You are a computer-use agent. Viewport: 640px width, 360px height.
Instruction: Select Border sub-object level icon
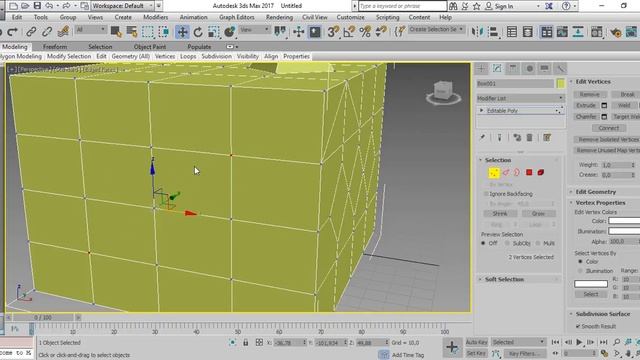point(517,173)
